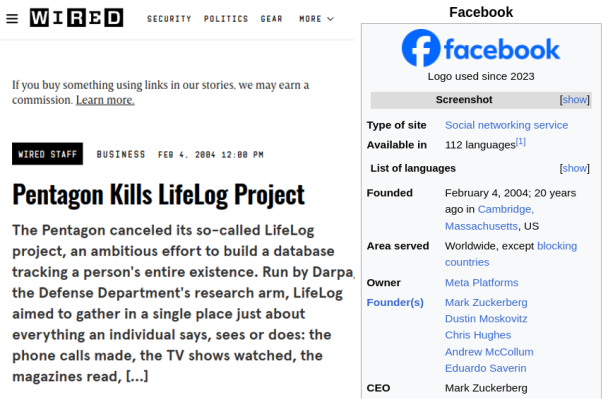Open the Eduardo Saverin link

click(x=485, y=368)
